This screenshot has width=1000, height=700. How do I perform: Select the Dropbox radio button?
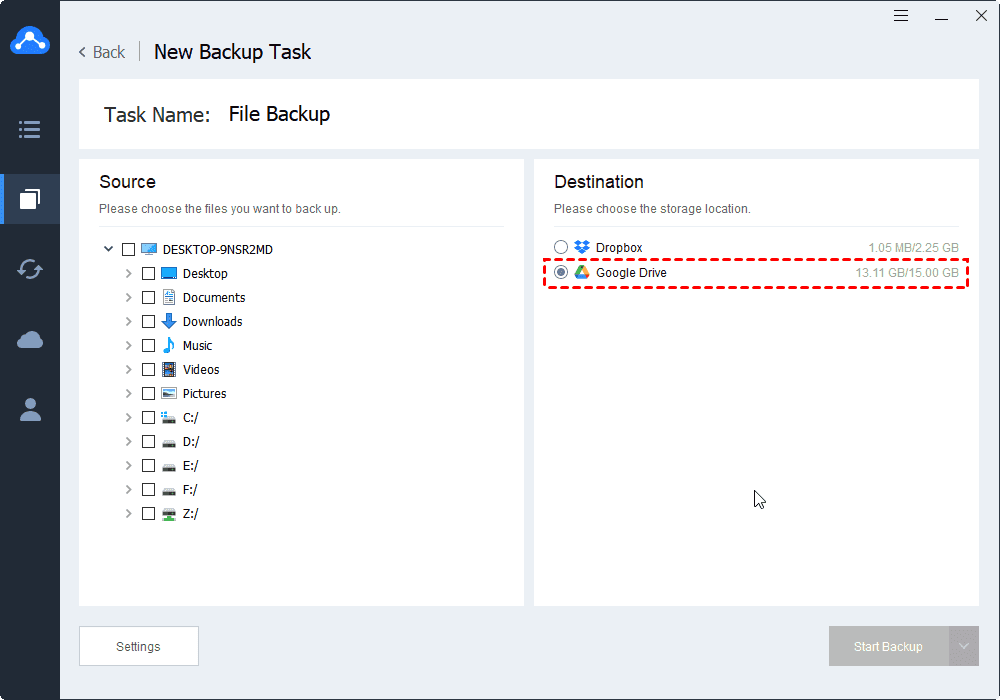[561, 247]
